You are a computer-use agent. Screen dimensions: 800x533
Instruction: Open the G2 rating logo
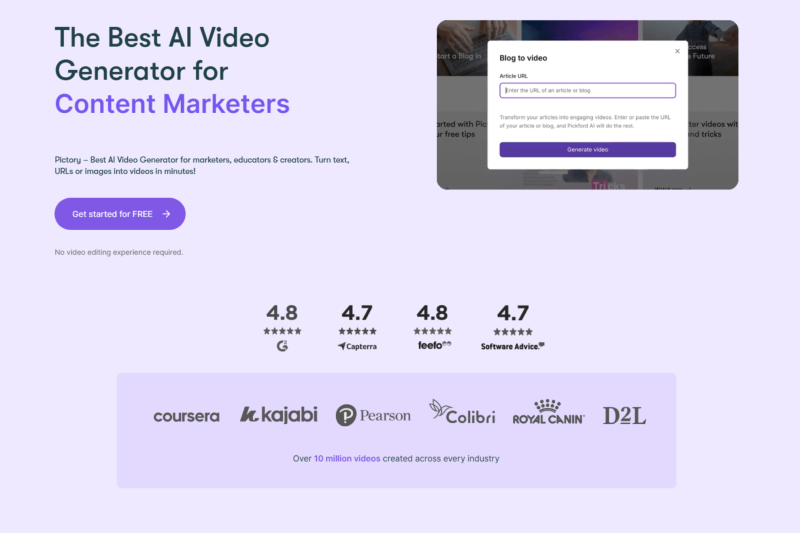coord(282,346)
